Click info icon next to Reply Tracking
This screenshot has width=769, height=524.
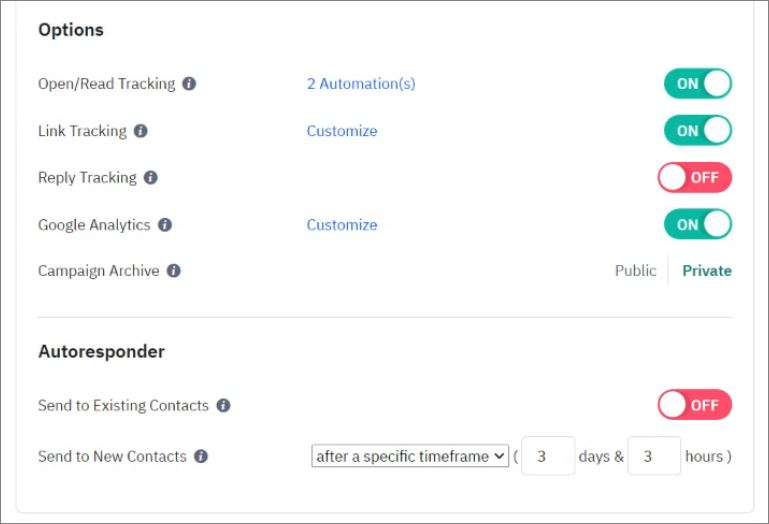coord(151,178)
